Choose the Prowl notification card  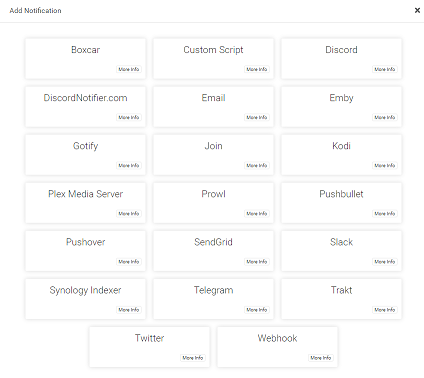(x=213, y=203)
